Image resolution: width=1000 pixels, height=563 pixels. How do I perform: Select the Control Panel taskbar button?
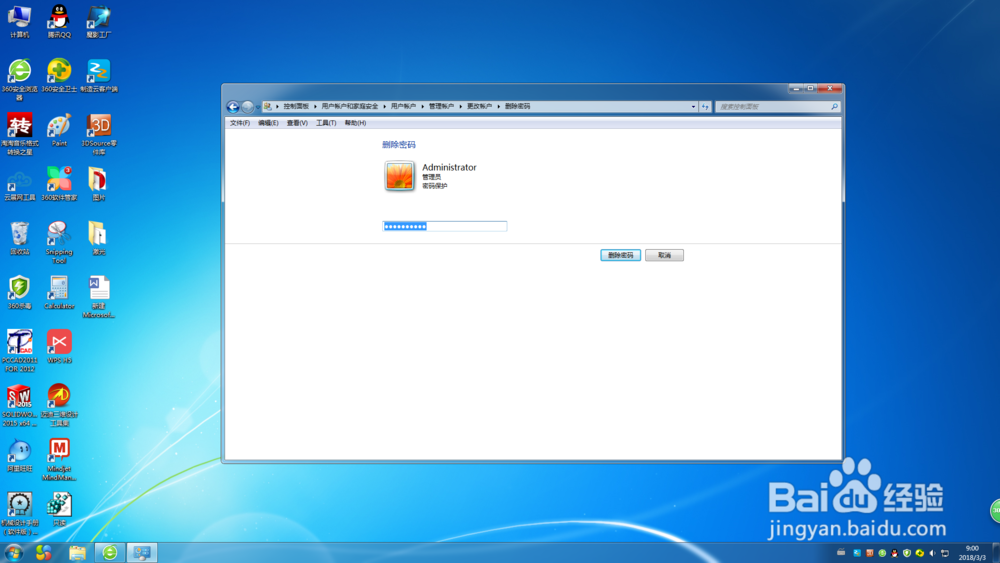tap(142, 552)
